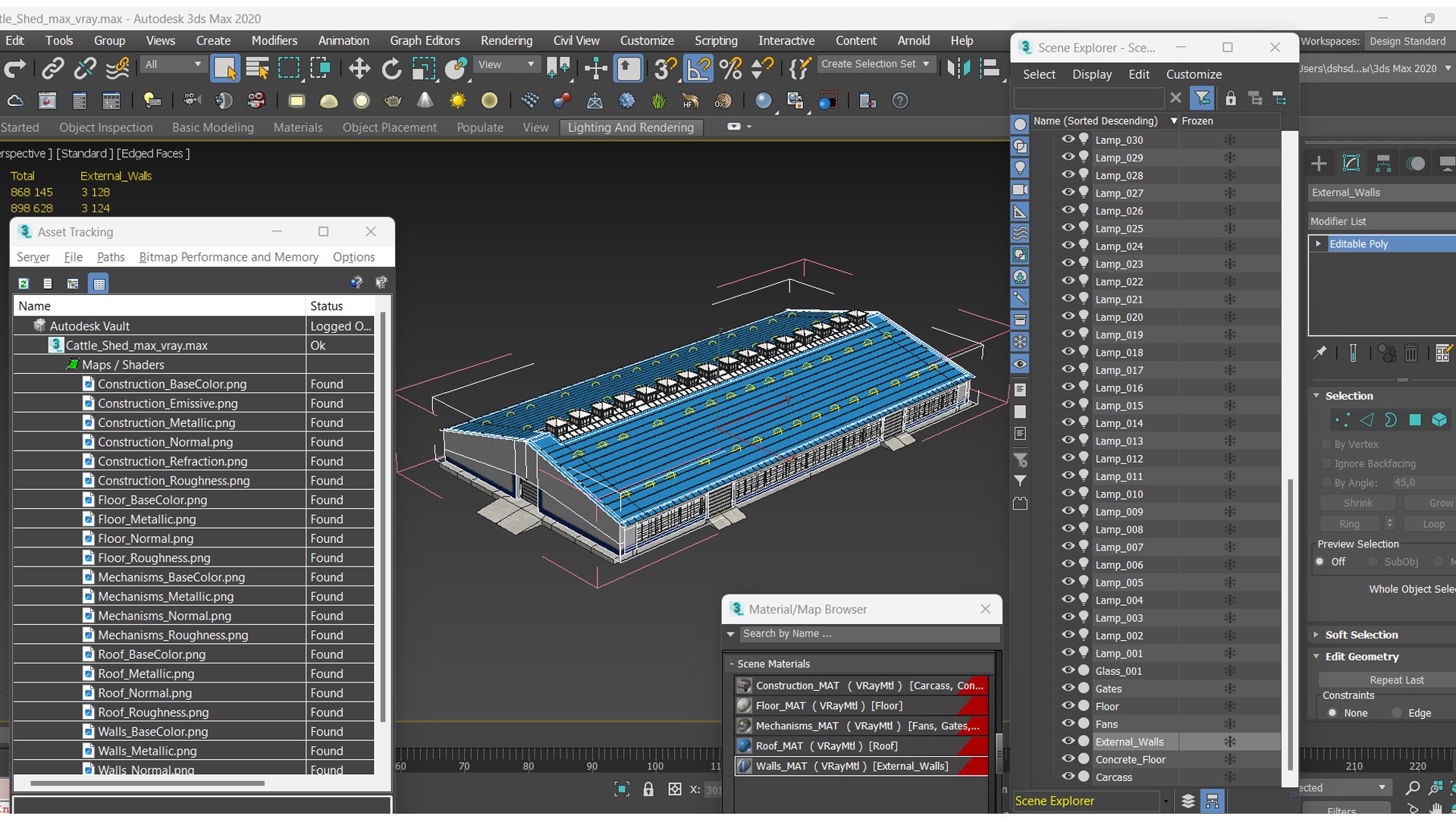Expand the Soft Selection rollout
Viewport: 1456px width, 819px height.
(1361, 635)
